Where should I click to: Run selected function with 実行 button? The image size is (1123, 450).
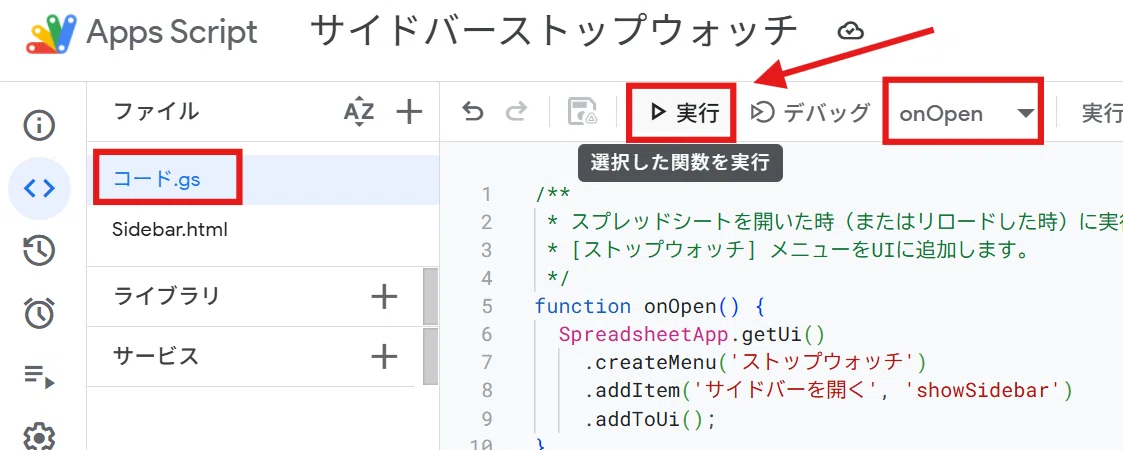pyautogui.click(x=682, y=112)
